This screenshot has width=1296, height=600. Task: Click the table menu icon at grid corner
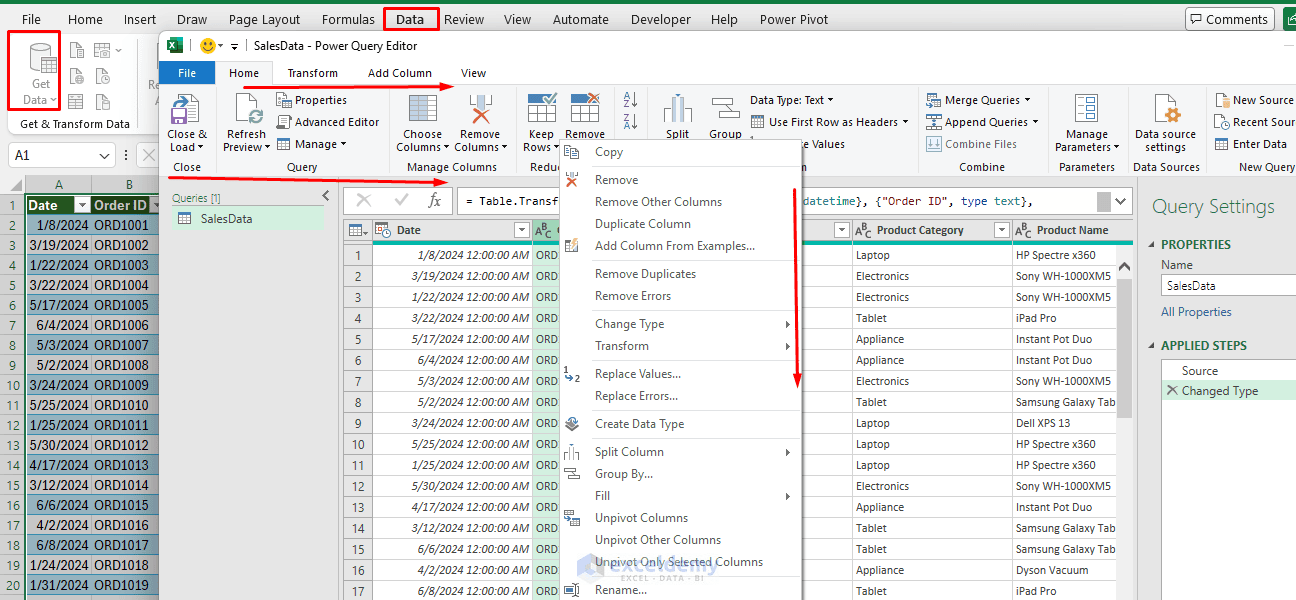tap(357, 230)
